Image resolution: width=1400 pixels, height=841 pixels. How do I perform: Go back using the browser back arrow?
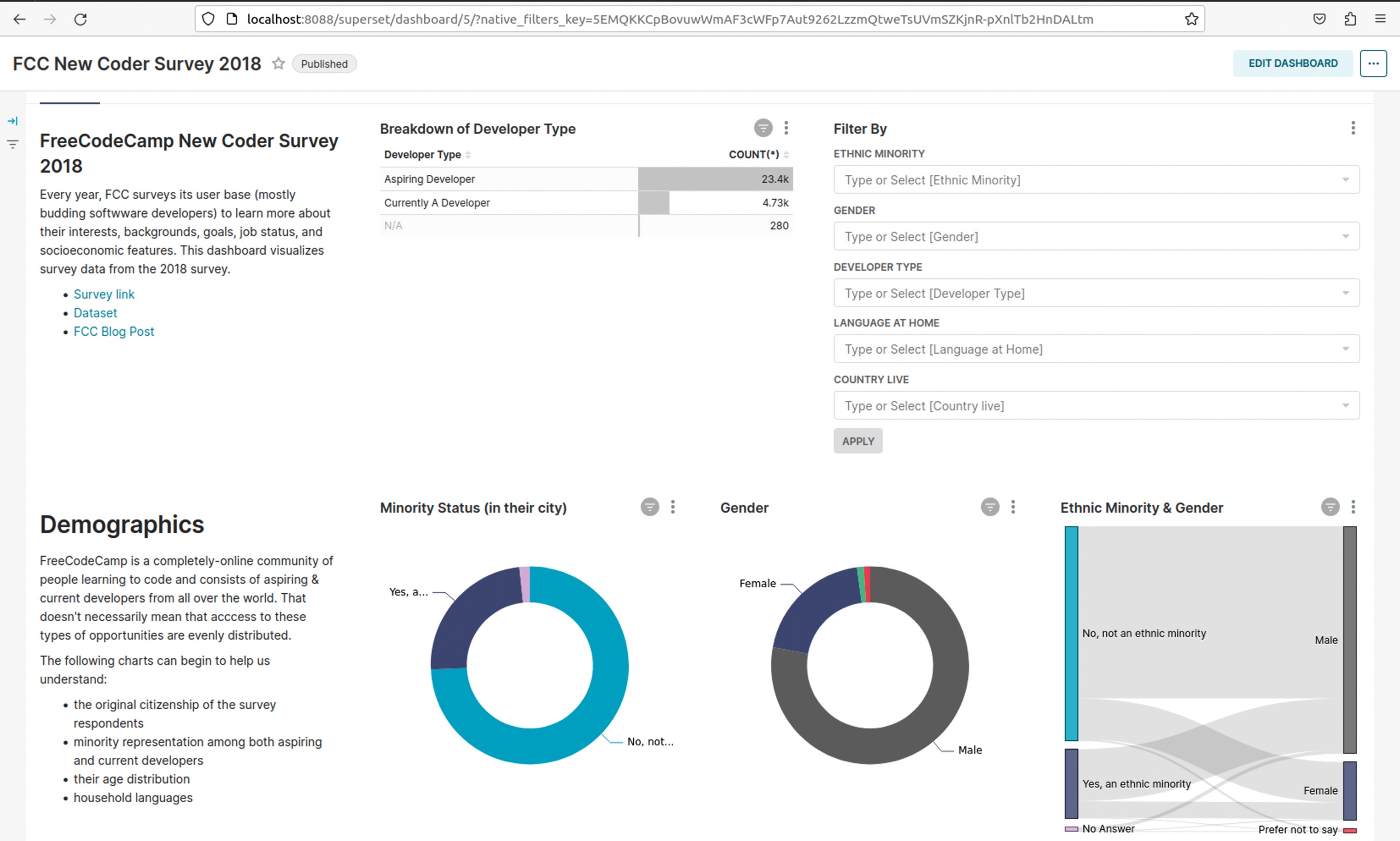[20, 19]
